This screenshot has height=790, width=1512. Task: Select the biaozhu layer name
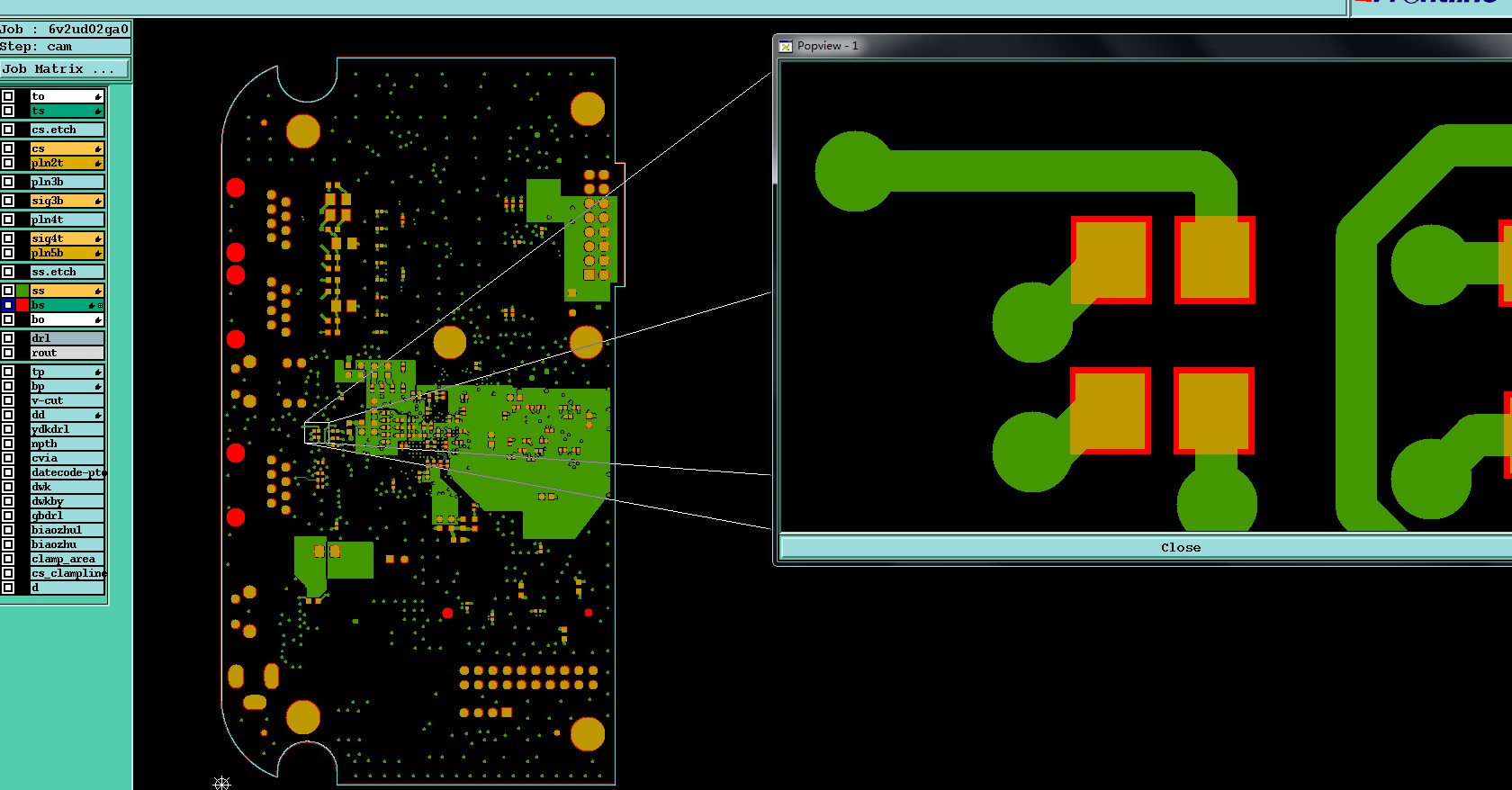click(x=67, y=544)
